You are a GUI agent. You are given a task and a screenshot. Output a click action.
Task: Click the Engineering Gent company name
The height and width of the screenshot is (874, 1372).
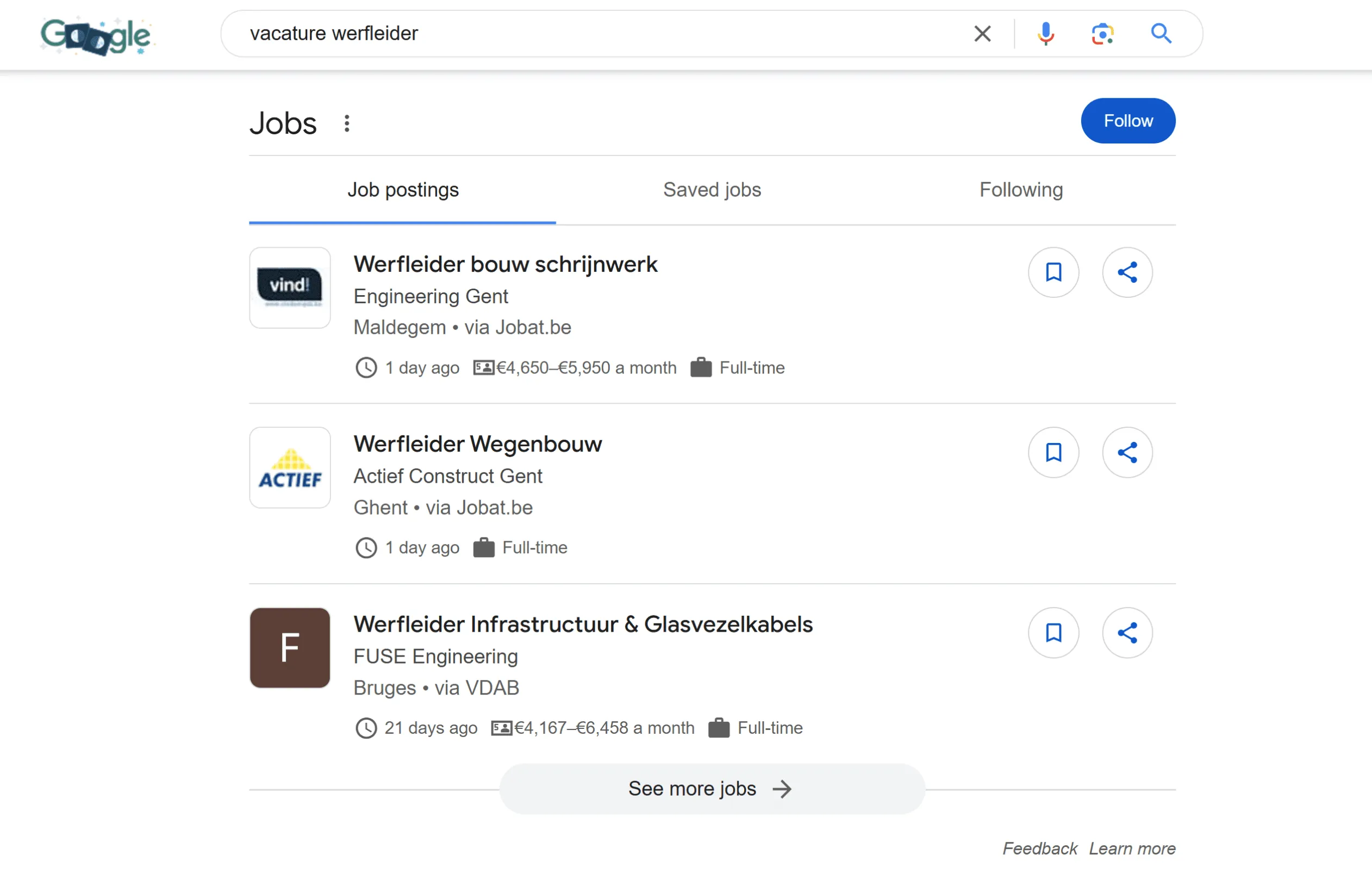tap(431, 296)
